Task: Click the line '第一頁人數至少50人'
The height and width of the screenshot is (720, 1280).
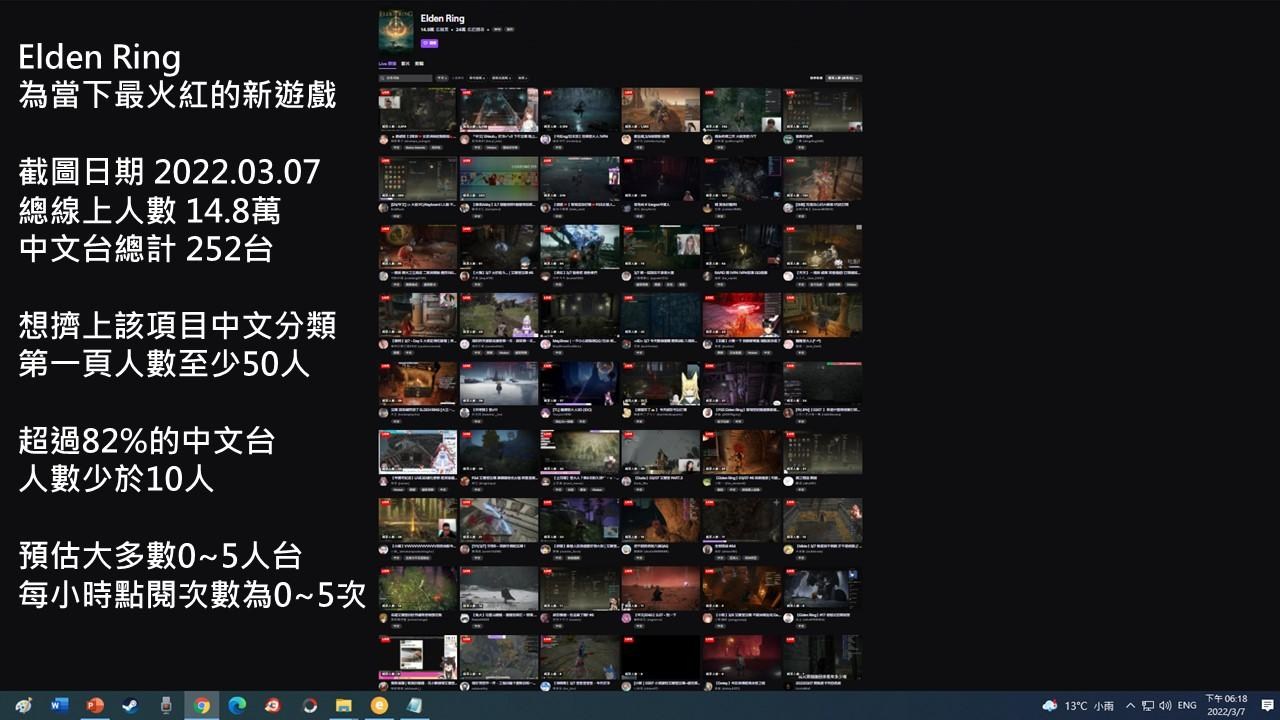Action: coord(164,364)
